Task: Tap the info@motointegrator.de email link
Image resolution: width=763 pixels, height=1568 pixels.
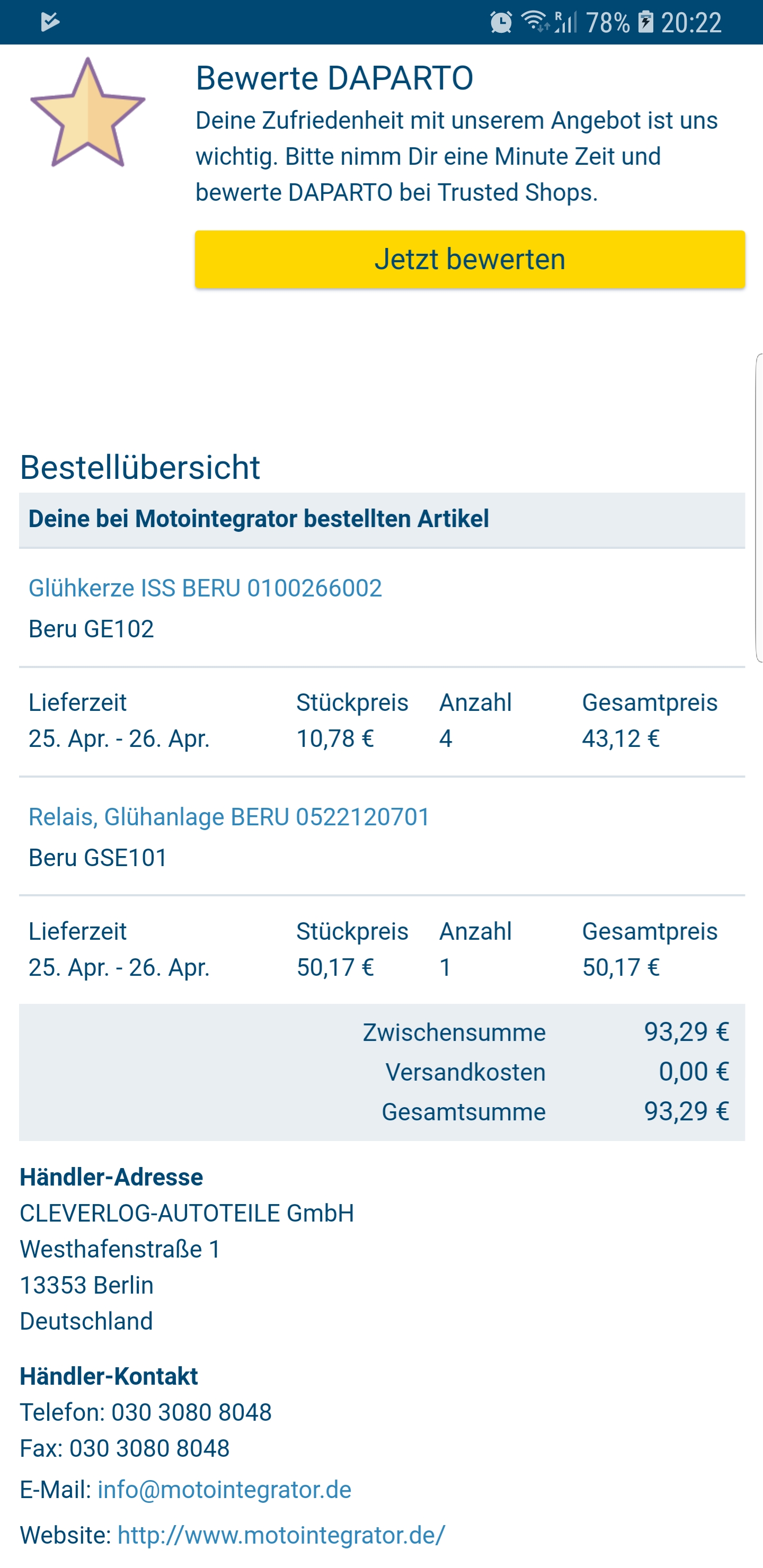Action: click(x=224, y=1490)
